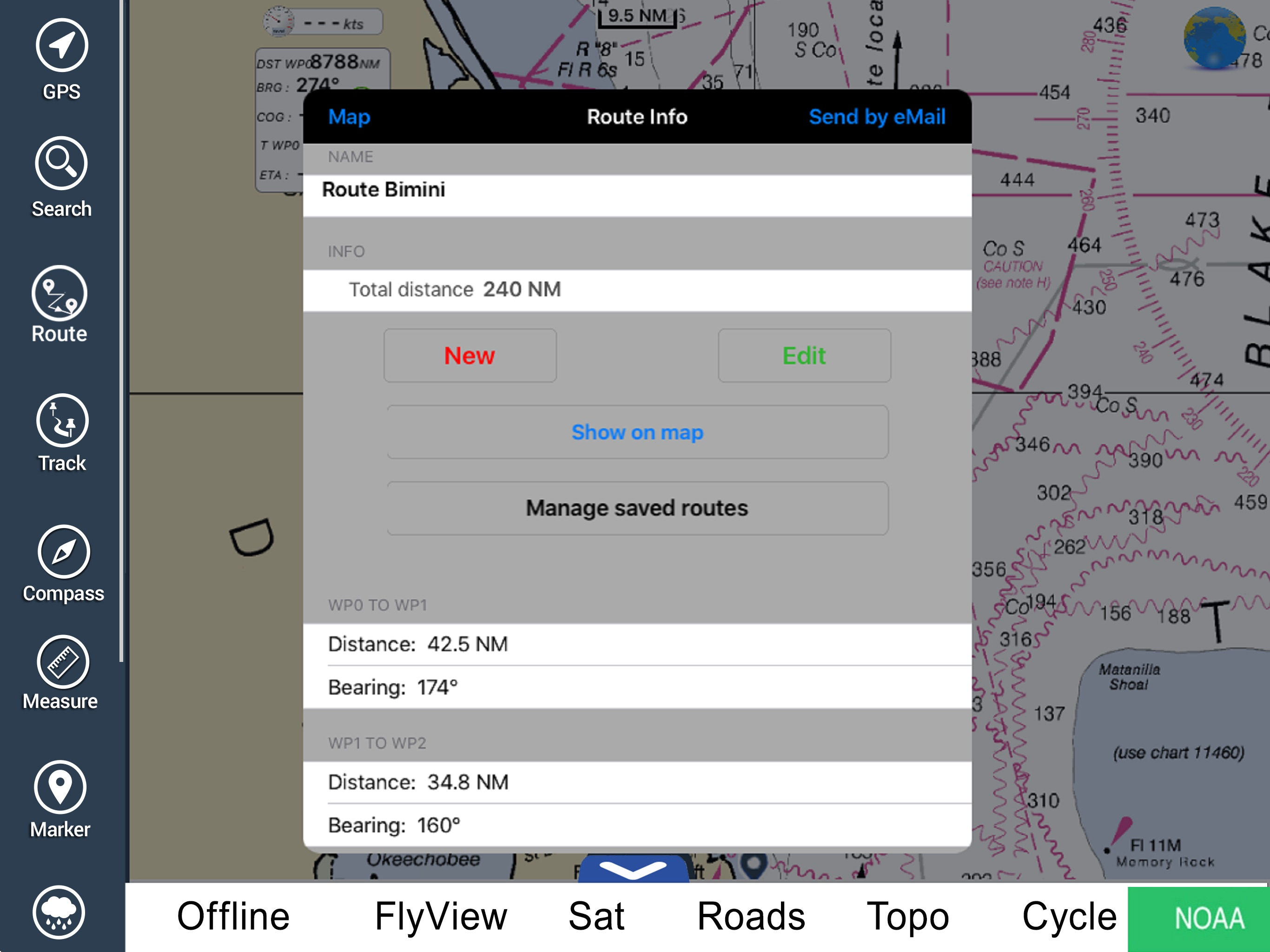Select the Track recording icon

coord(62,421)
